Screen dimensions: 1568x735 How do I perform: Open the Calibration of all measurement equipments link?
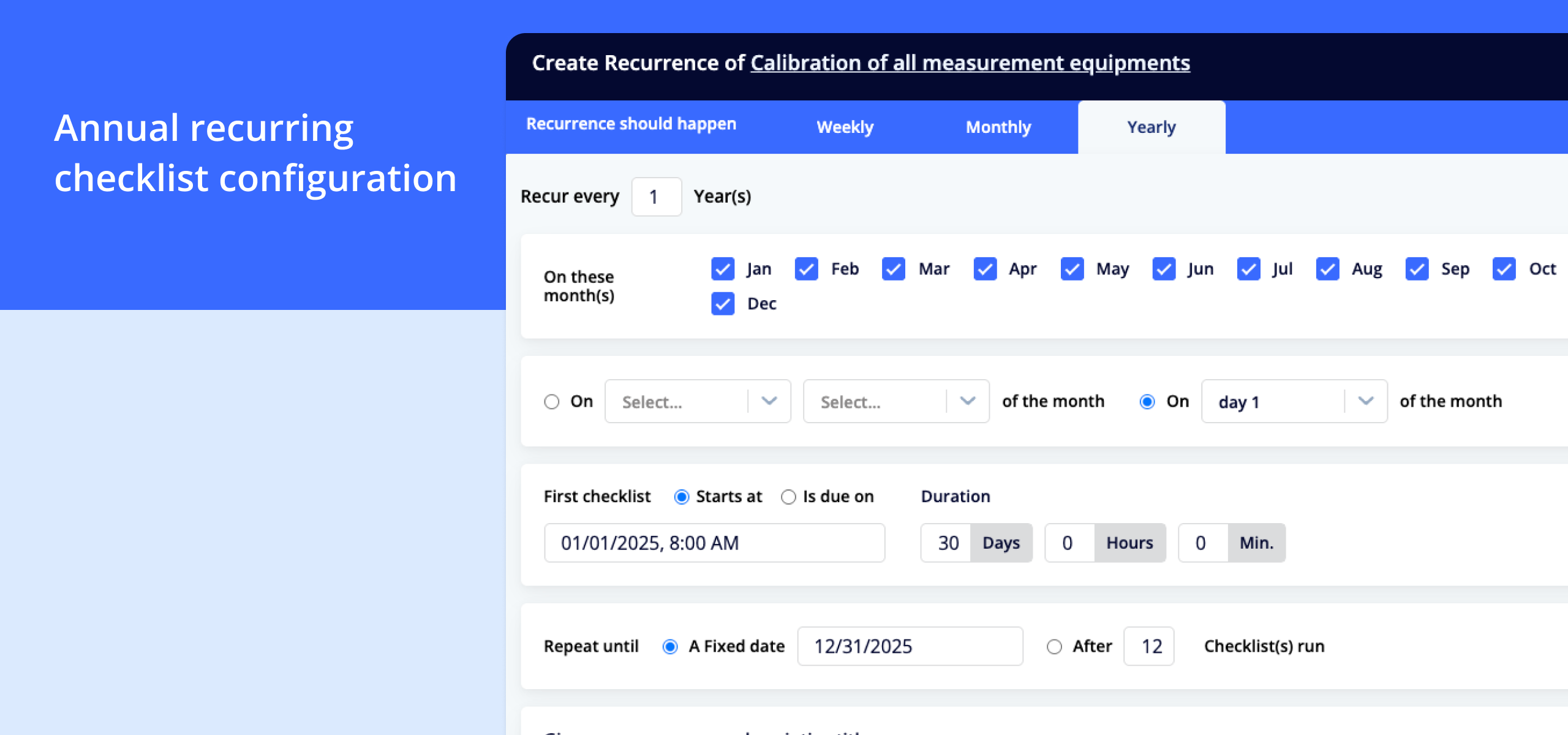[x=970, y=63]
